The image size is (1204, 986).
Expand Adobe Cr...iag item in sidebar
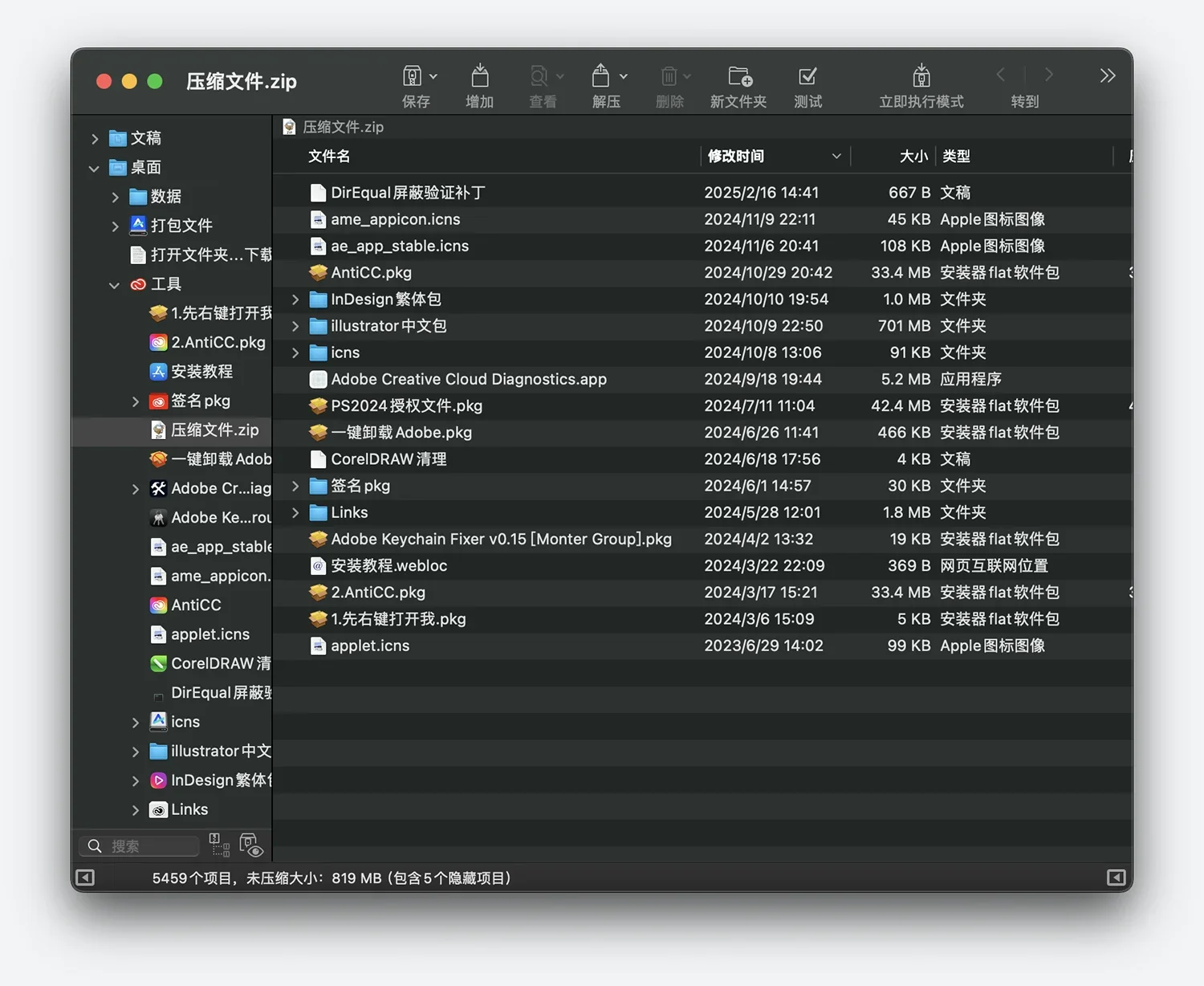[135, 489]
